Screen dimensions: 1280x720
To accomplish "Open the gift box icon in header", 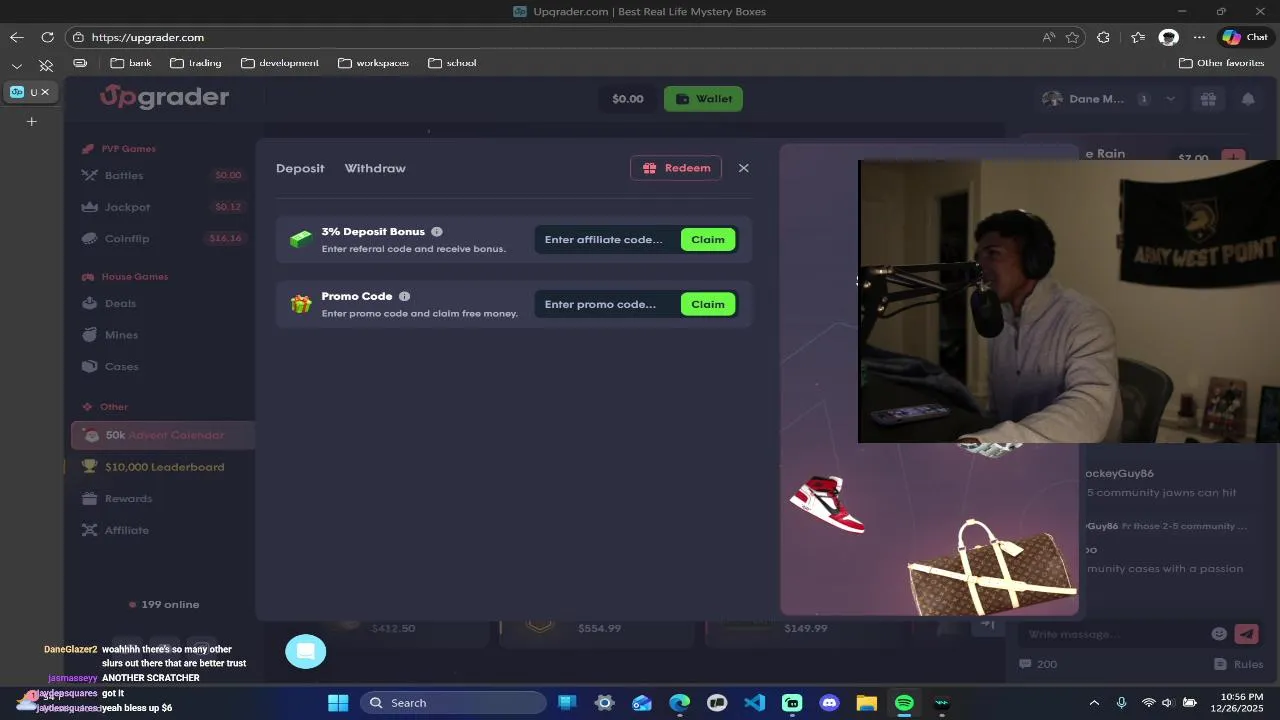I will coord(1208,99).
